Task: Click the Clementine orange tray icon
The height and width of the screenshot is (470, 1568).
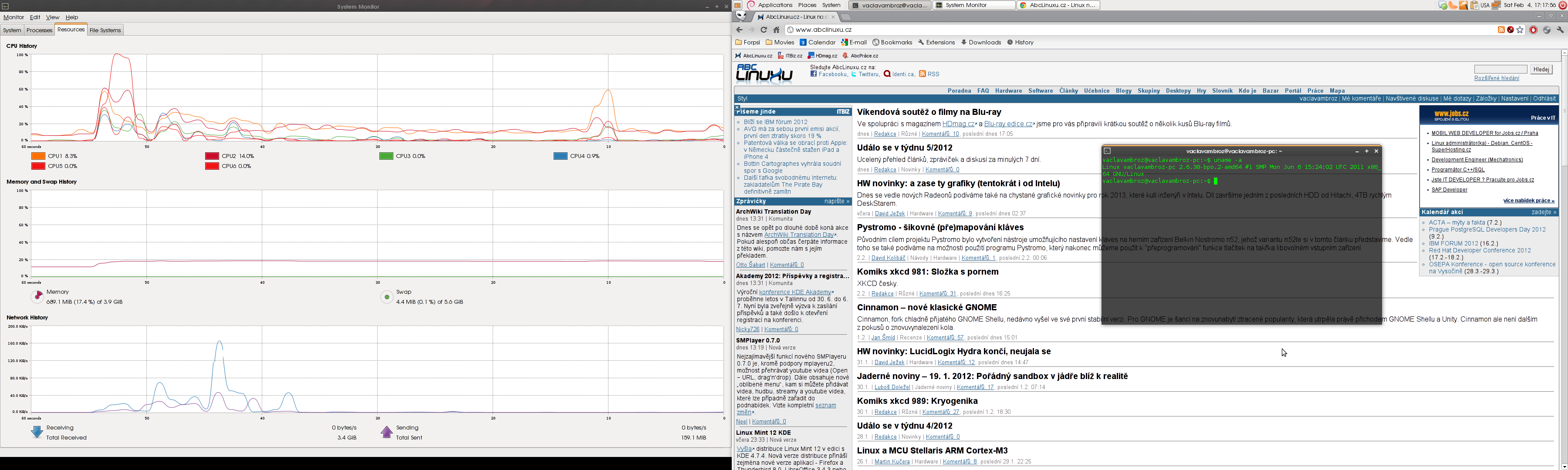Action: pyautogui.click(x=1453, y=6)
